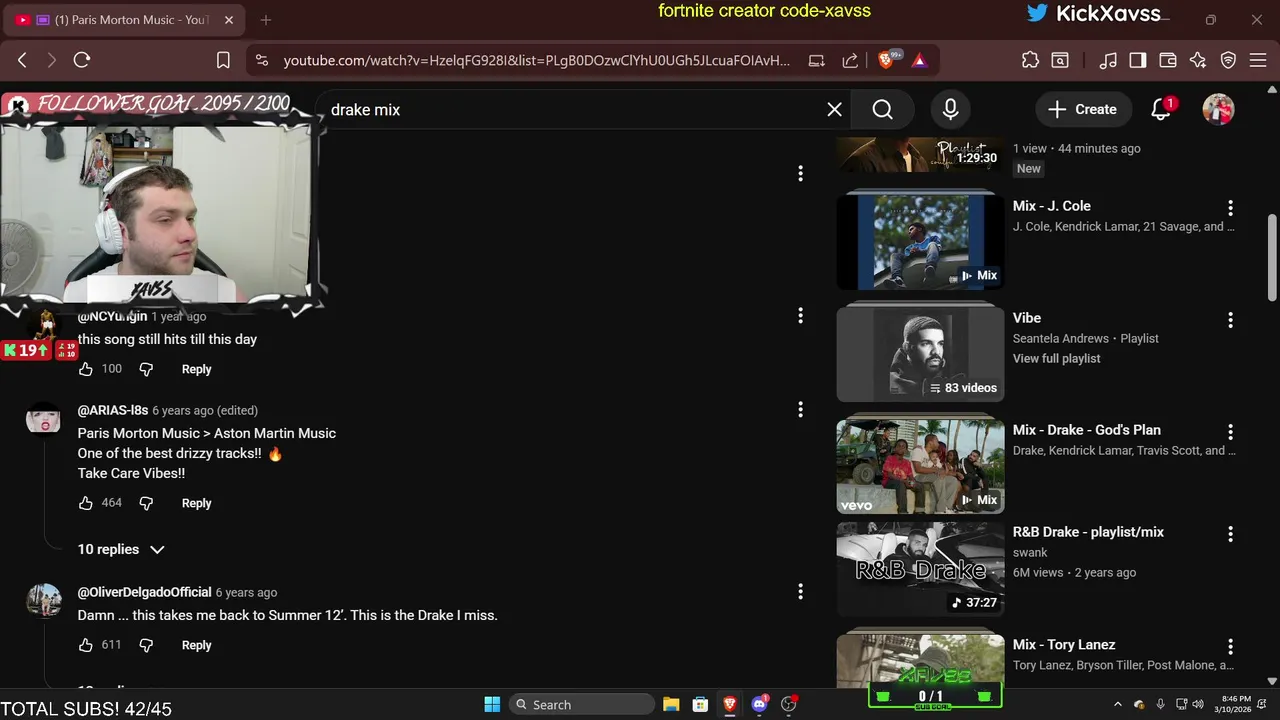The height and width of the screenshot is (720, 1280).
Task: Open the Brave Wallet icon
Action: (1167, 60)
